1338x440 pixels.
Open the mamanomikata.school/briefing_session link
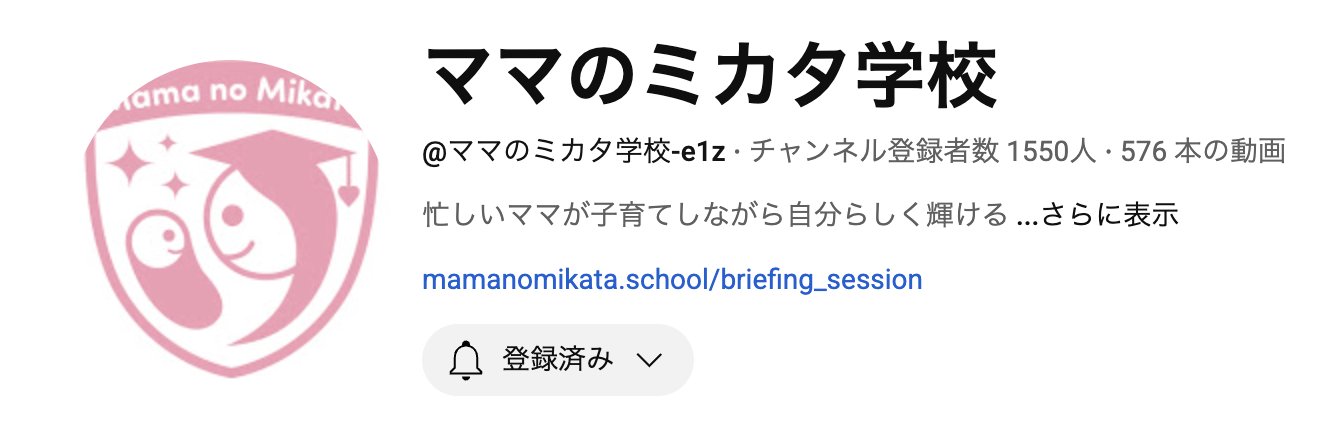pos(672,279)
